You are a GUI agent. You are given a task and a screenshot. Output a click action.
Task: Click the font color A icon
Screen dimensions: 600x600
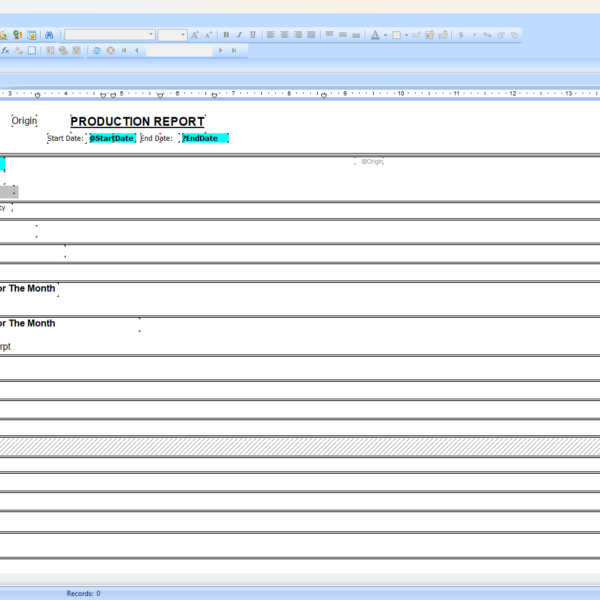375,35
